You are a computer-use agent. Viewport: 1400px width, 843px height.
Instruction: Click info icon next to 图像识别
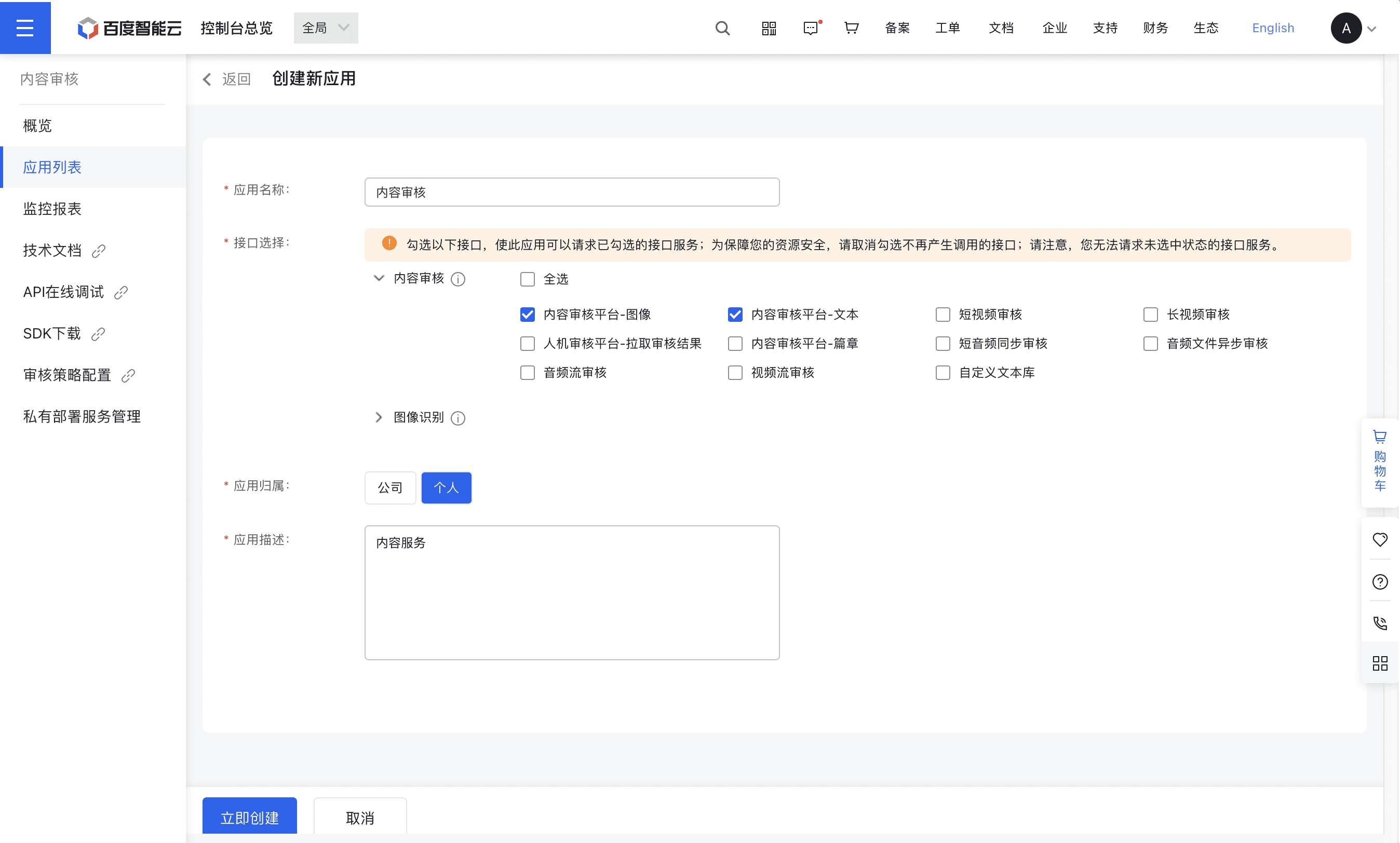click(x=458, y=418)
